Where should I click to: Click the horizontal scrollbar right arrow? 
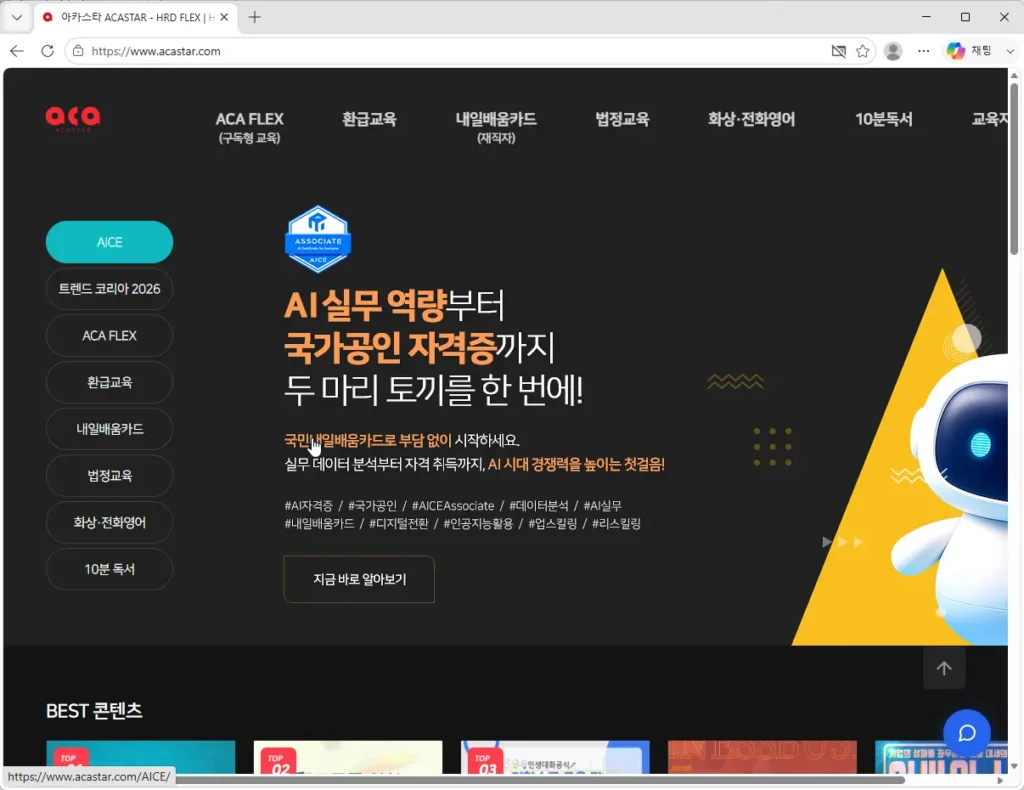point(1000,780)
